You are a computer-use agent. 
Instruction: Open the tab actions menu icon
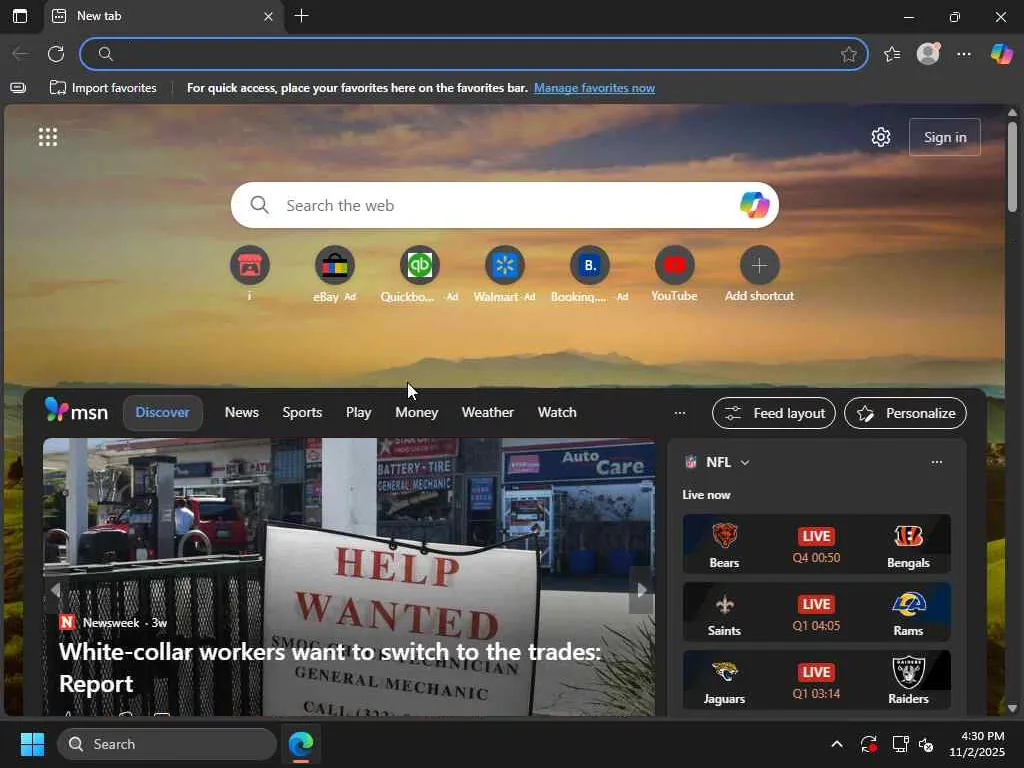(20, 16)
